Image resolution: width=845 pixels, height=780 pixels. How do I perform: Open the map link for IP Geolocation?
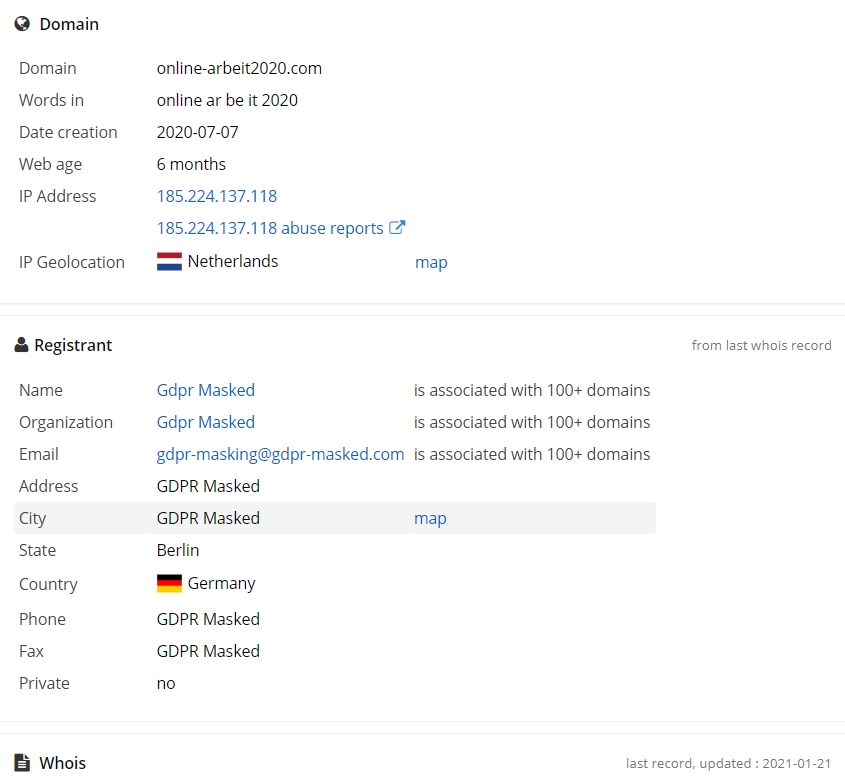point(431,263)
